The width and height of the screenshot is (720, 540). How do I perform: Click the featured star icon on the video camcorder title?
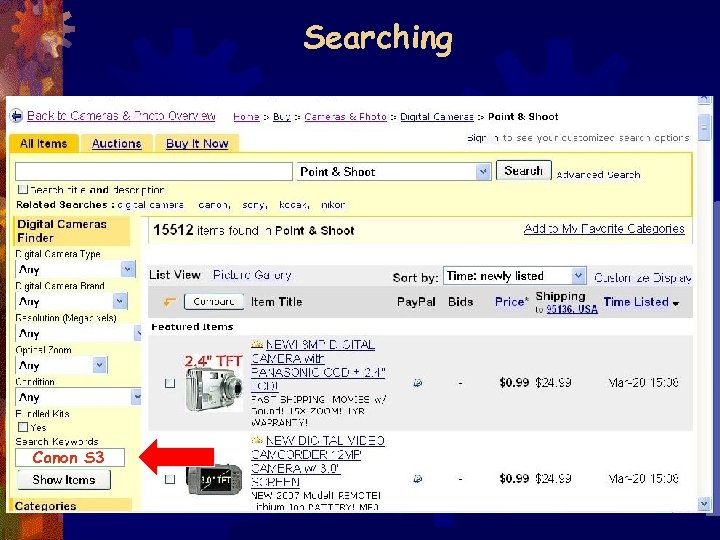click(257, 440)
